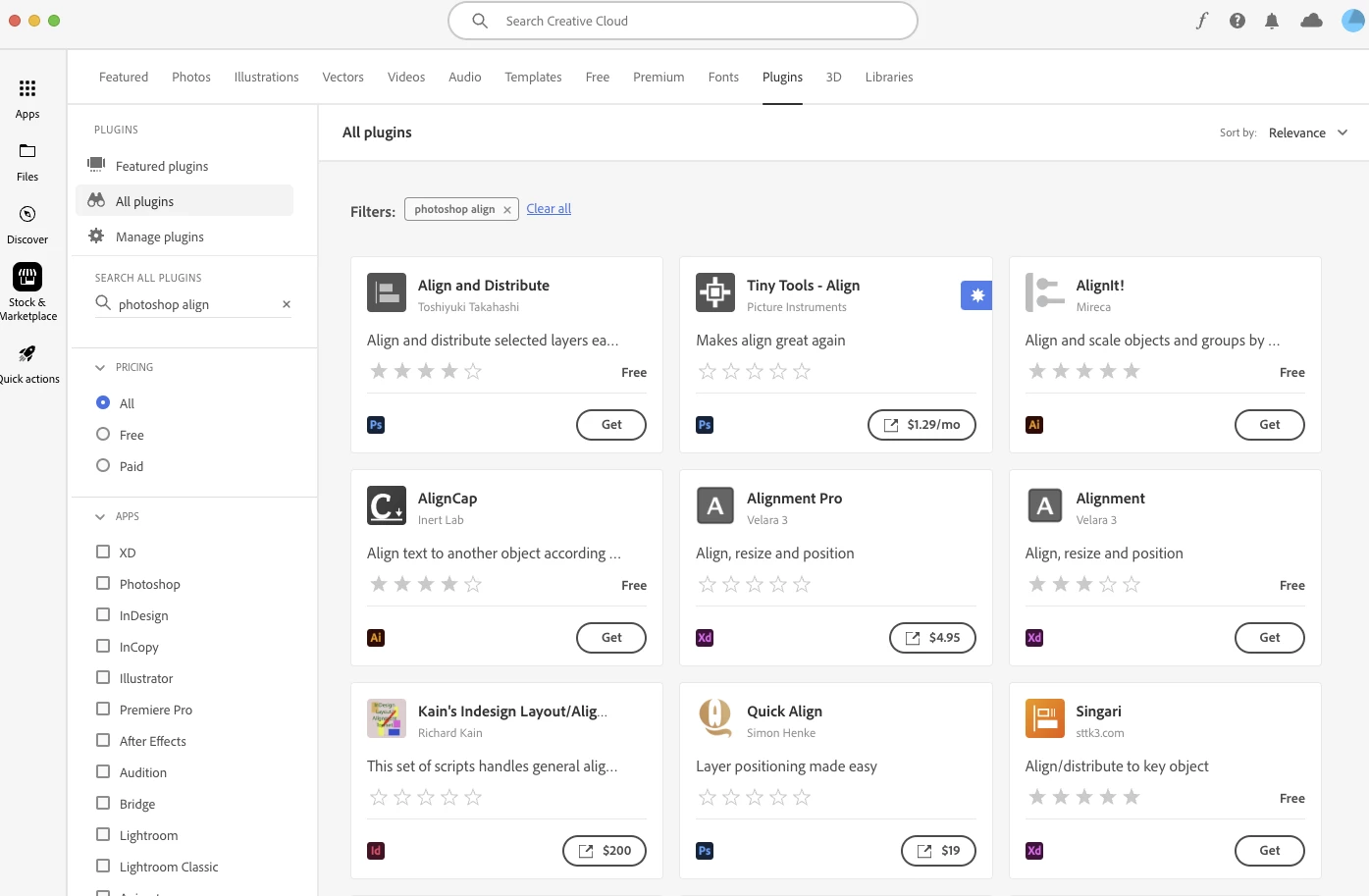Viewport: 1369px width, 896px height.
Task: Check the XD app filter
Action: coord(103,552)
